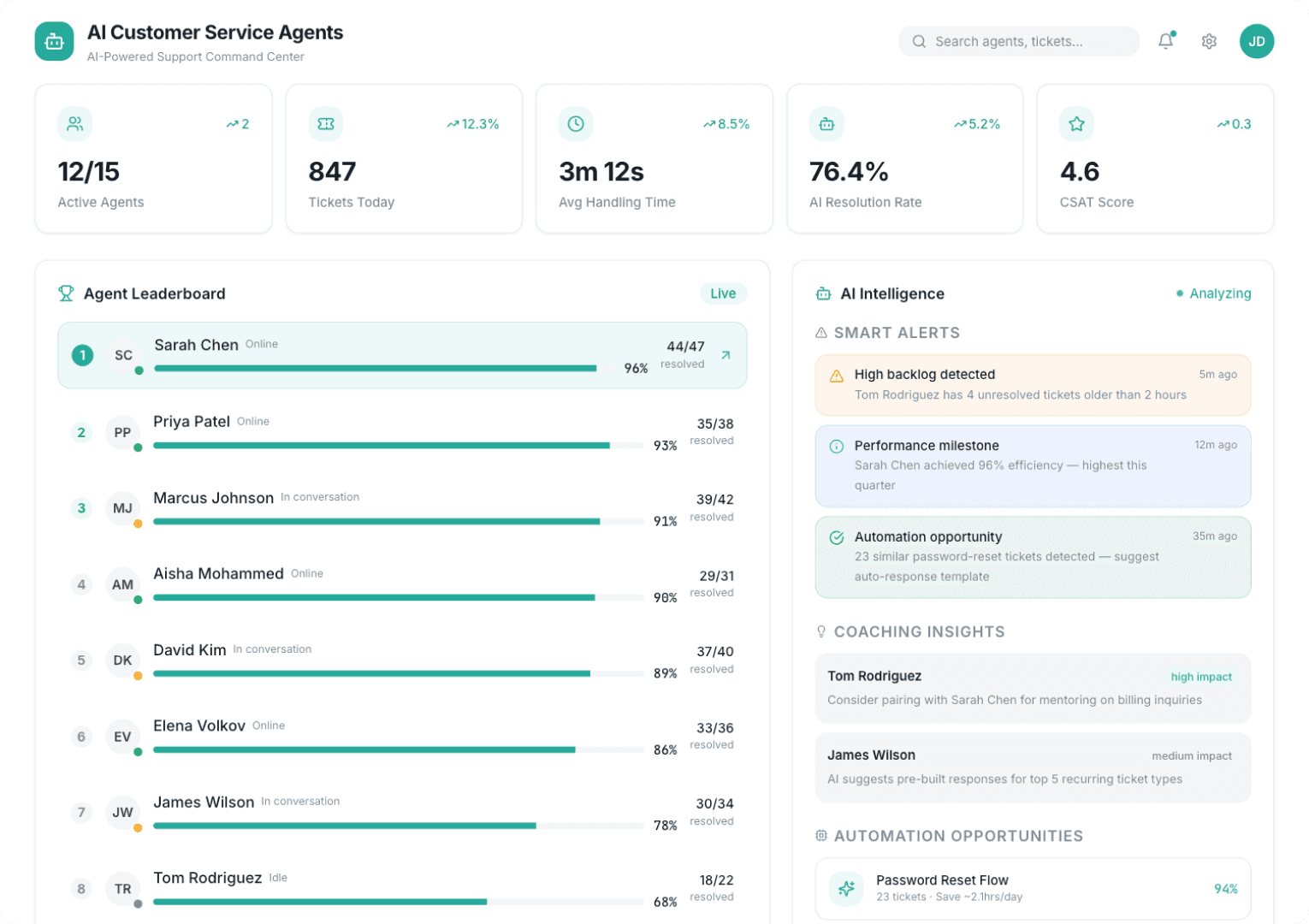This screenshot has height=924, width=1309.
Task: Click the high impact badge for Tom Rodriguez
Action: (1201, 677)
